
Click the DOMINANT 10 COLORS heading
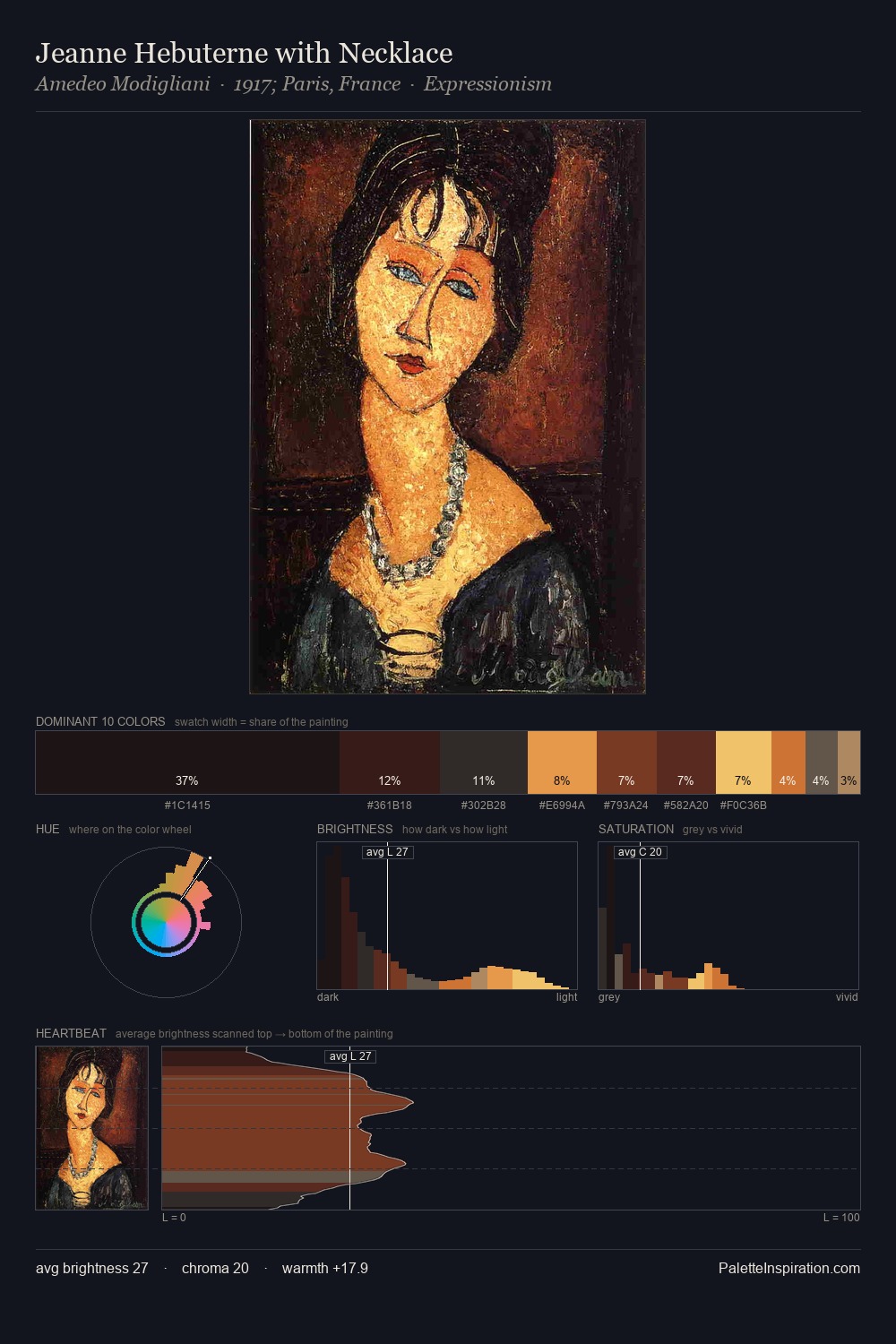100,721
